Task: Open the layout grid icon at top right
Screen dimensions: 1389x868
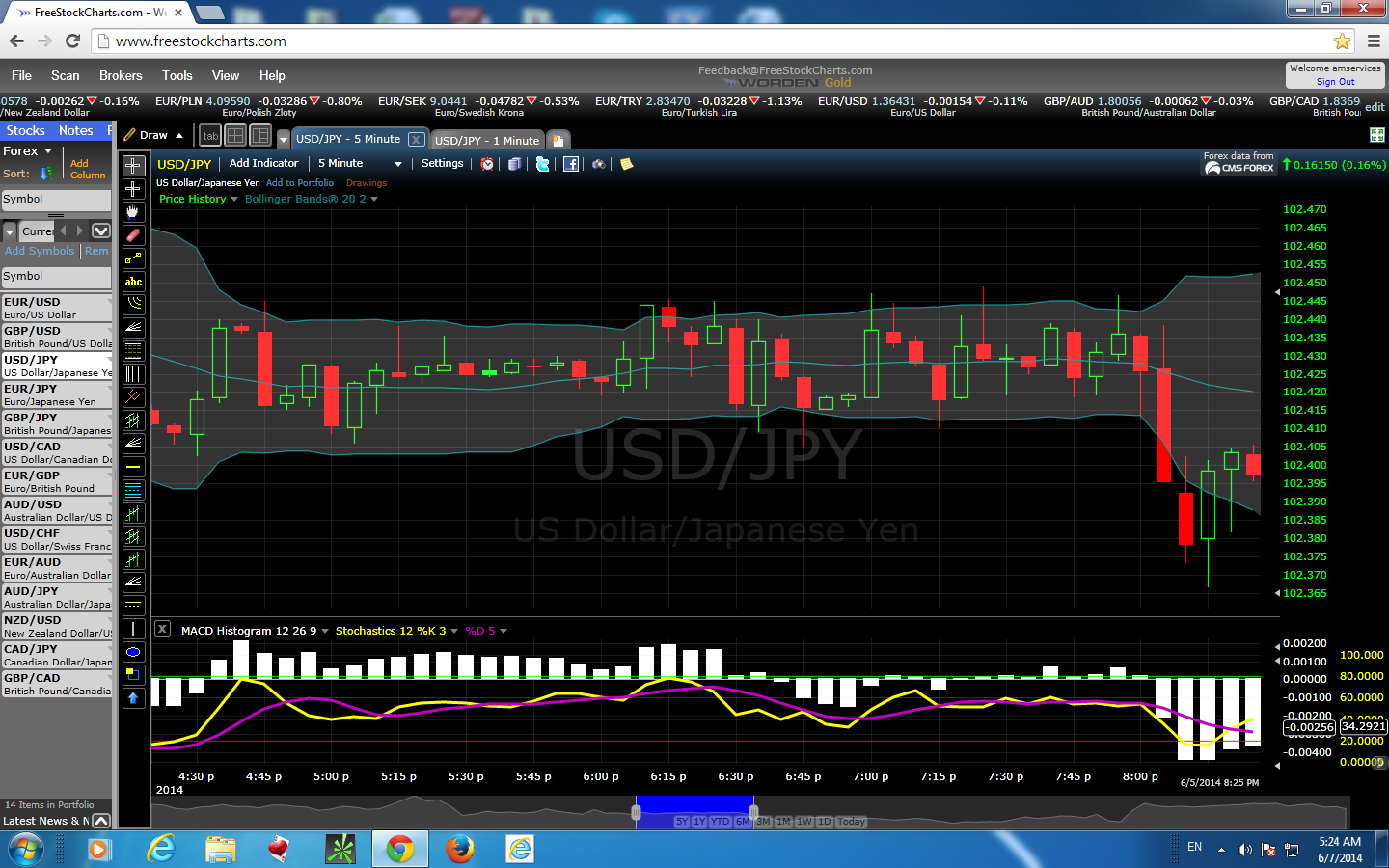Action: point(1376,135)
